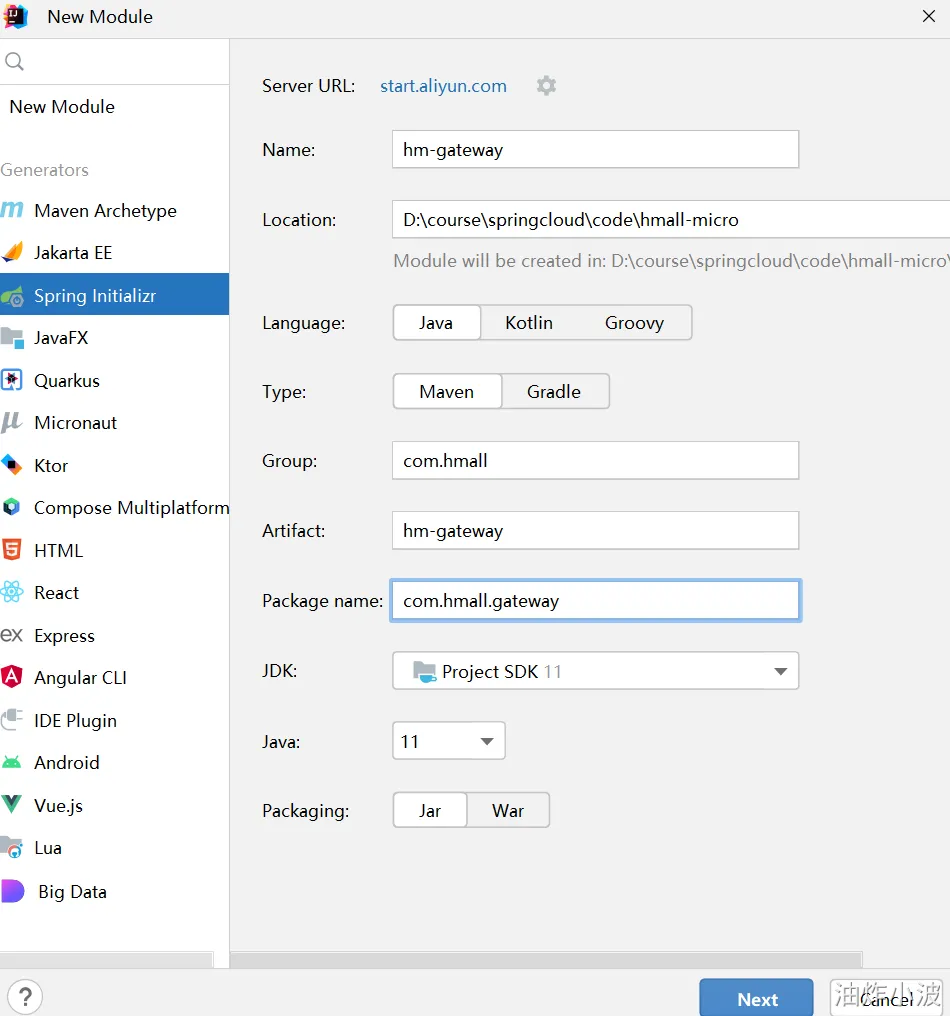Select Compose Multiplatform generator
Viewport: 950px width, 1016px height.
(x=131, y=508)
